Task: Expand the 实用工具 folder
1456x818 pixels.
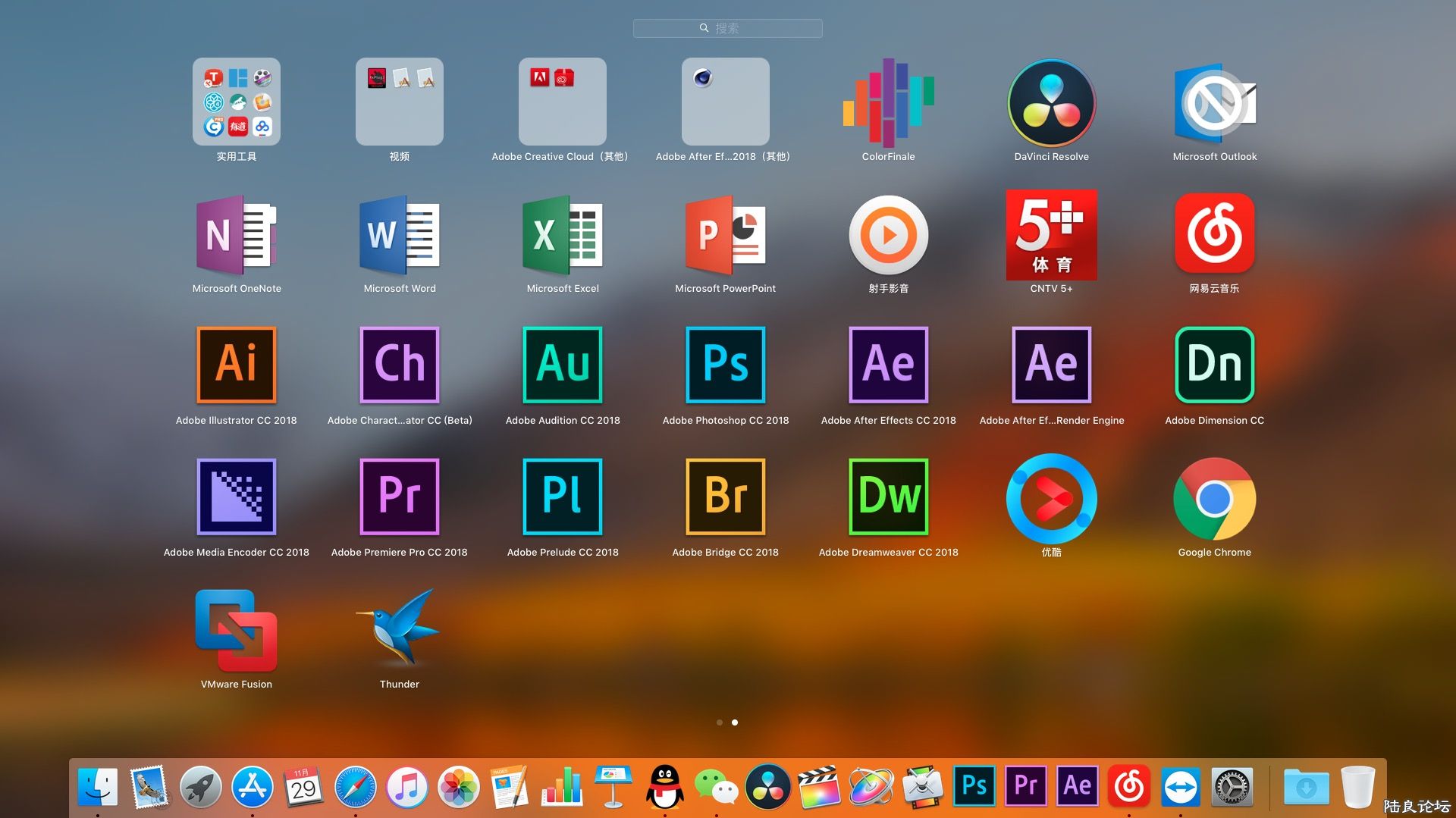Action: point(236,102)
